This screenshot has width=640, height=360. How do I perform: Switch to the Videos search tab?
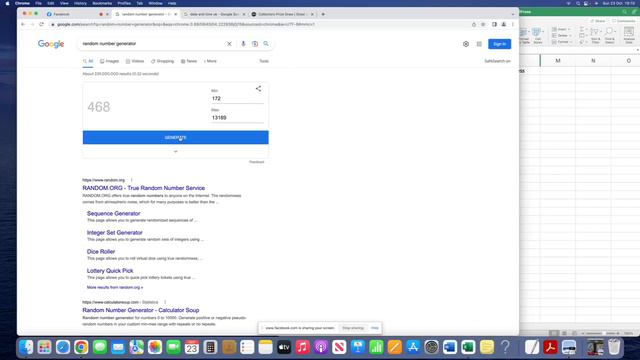click(135, 61)
